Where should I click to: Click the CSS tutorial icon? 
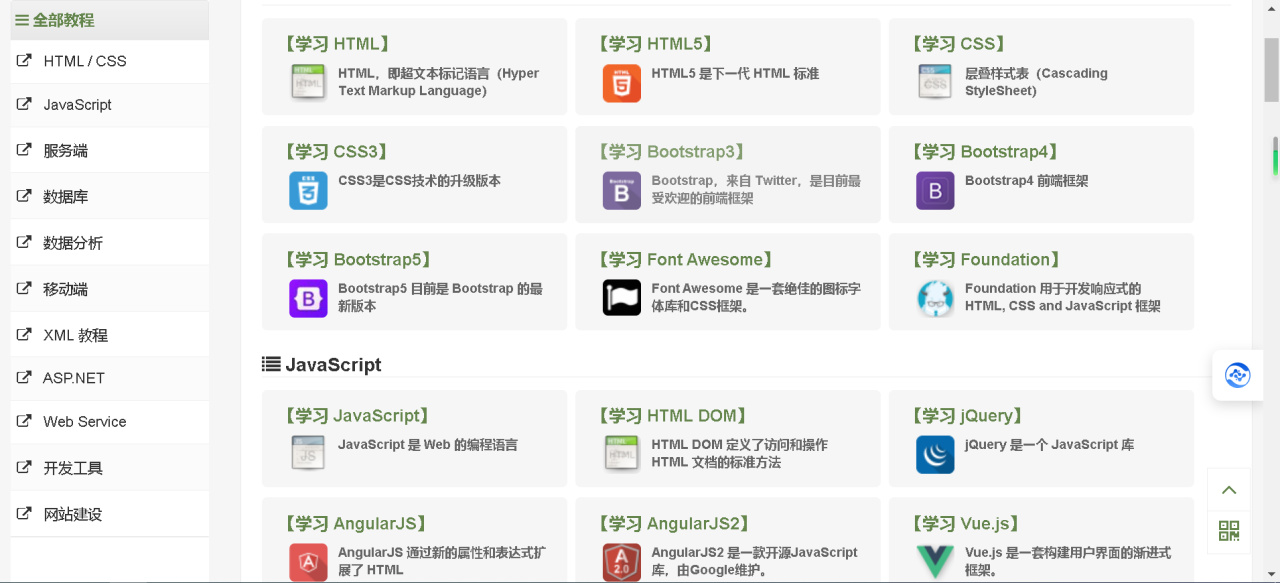(x=935, y=82)
